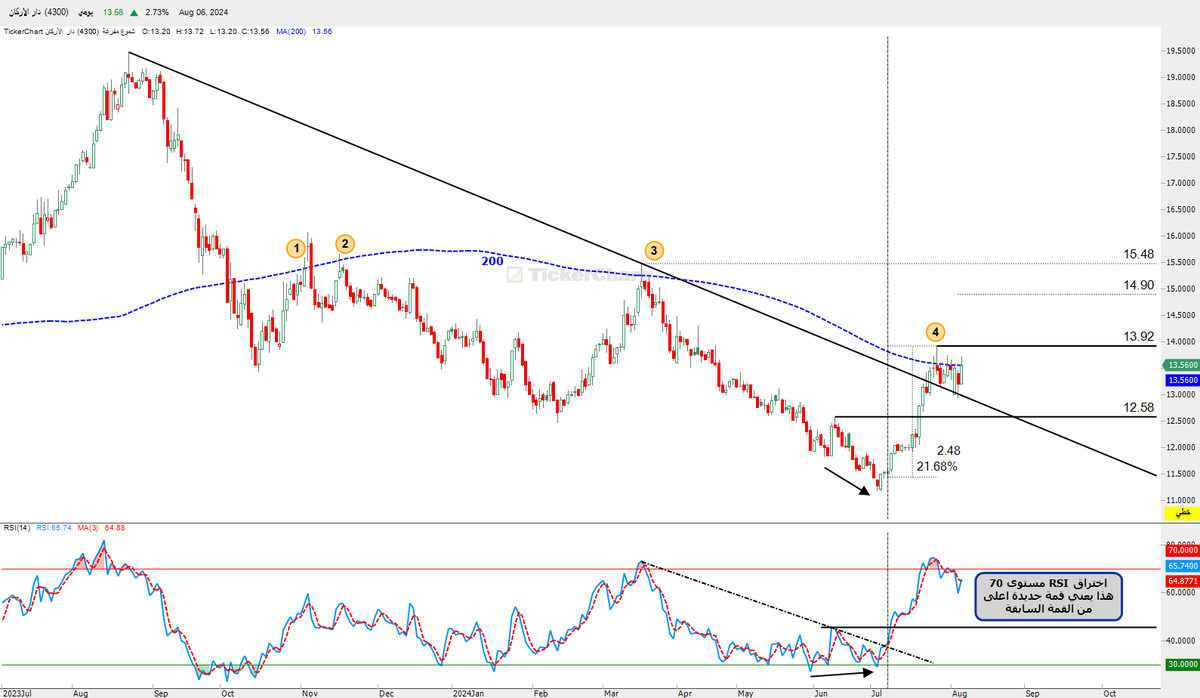Image resolution: width=1200 pixels, height=698 pixels.
Task: Click Aug on the right time axis
Action: click(958, 691)
